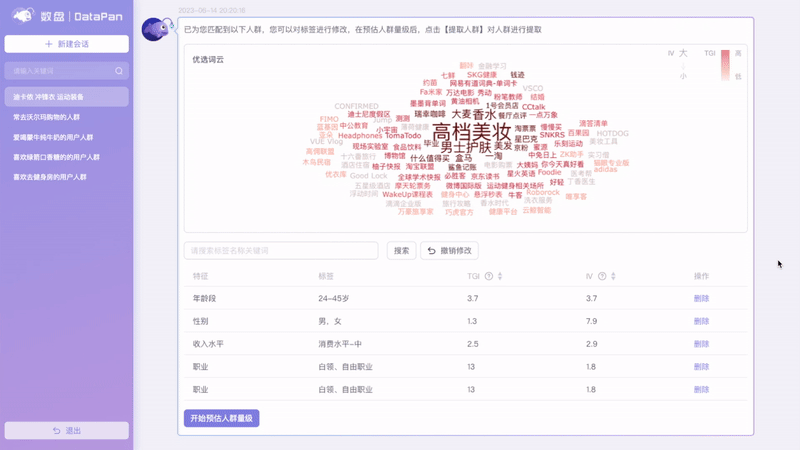The width and height of the screenshot is (800, 450).
Task: Click 盒马 in the word cloud
Action: pos(463,158)
